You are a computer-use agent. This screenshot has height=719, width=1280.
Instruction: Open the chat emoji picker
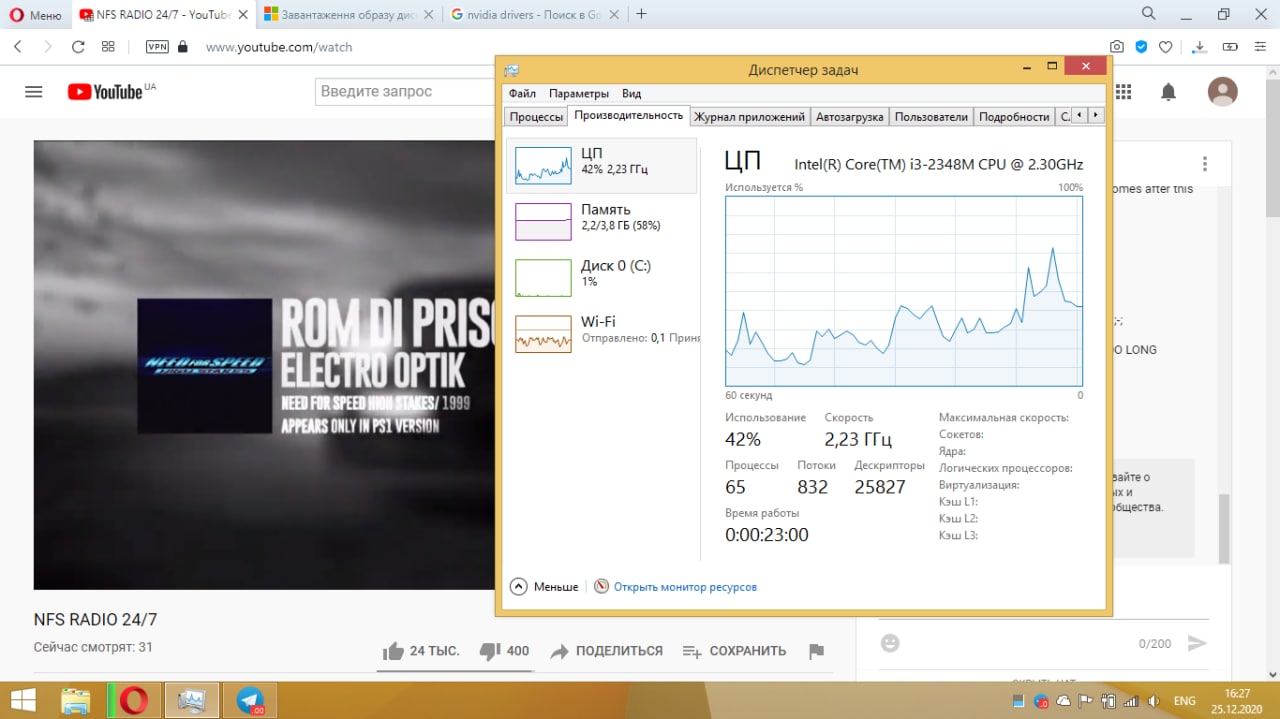point(890,643)
